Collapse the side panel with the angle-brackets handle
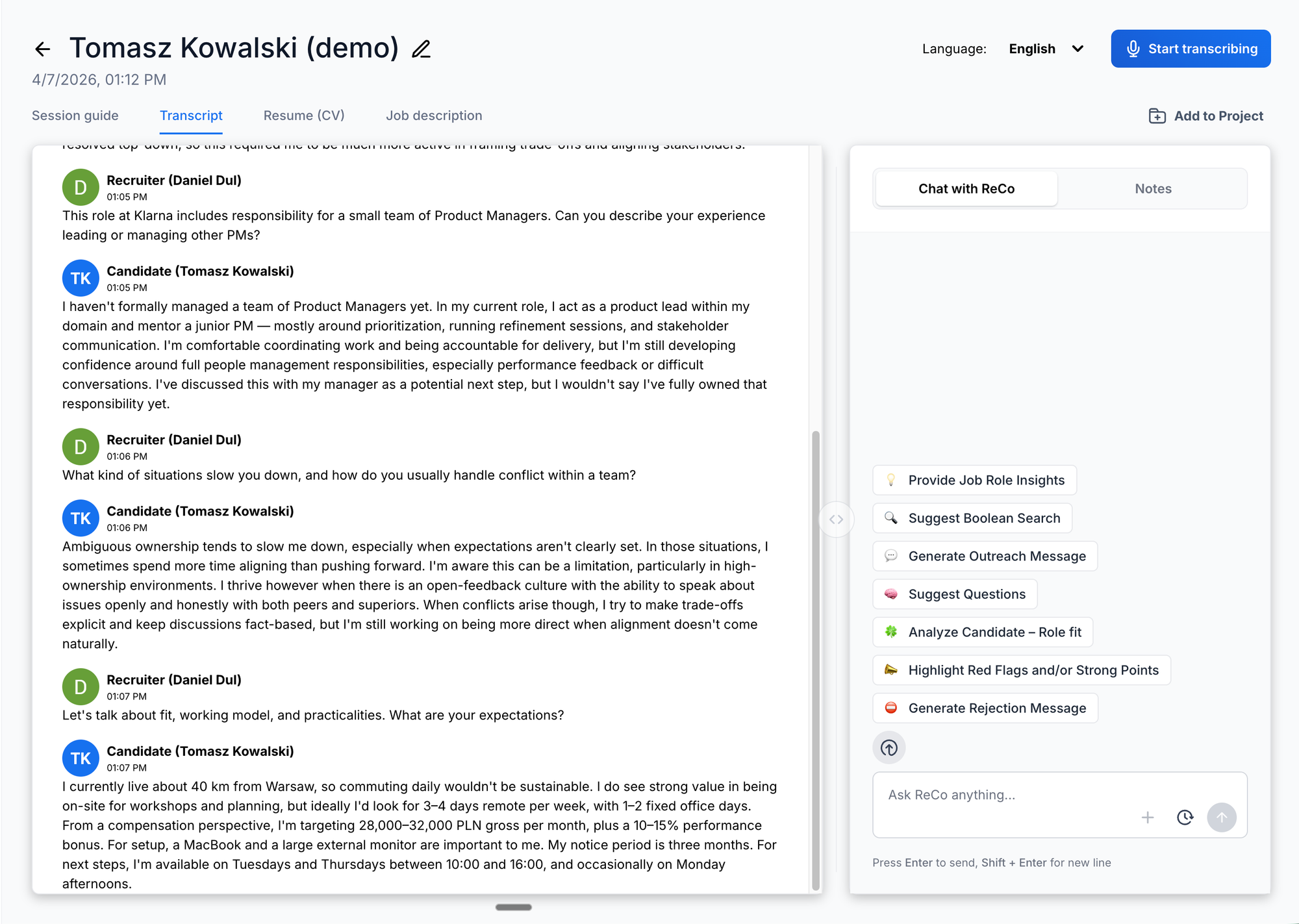Viewport: 1299px width, 924px height. pyautogui.click(x=836, y=519)
